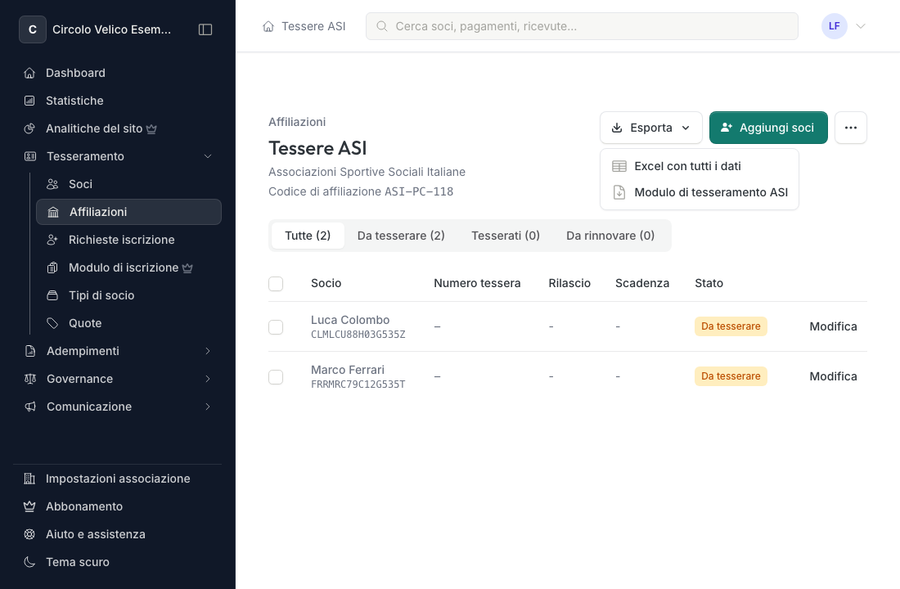Click the crown icon beside Modulo di iscrizione

[x=188, y=268]
